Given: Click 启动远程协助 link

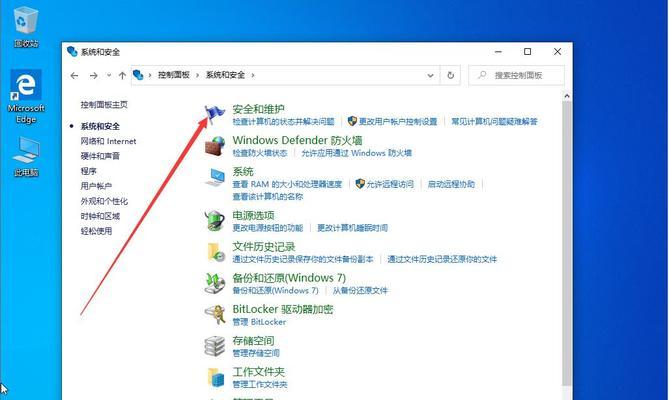Looking at the screenshot, I should (451, 184).
